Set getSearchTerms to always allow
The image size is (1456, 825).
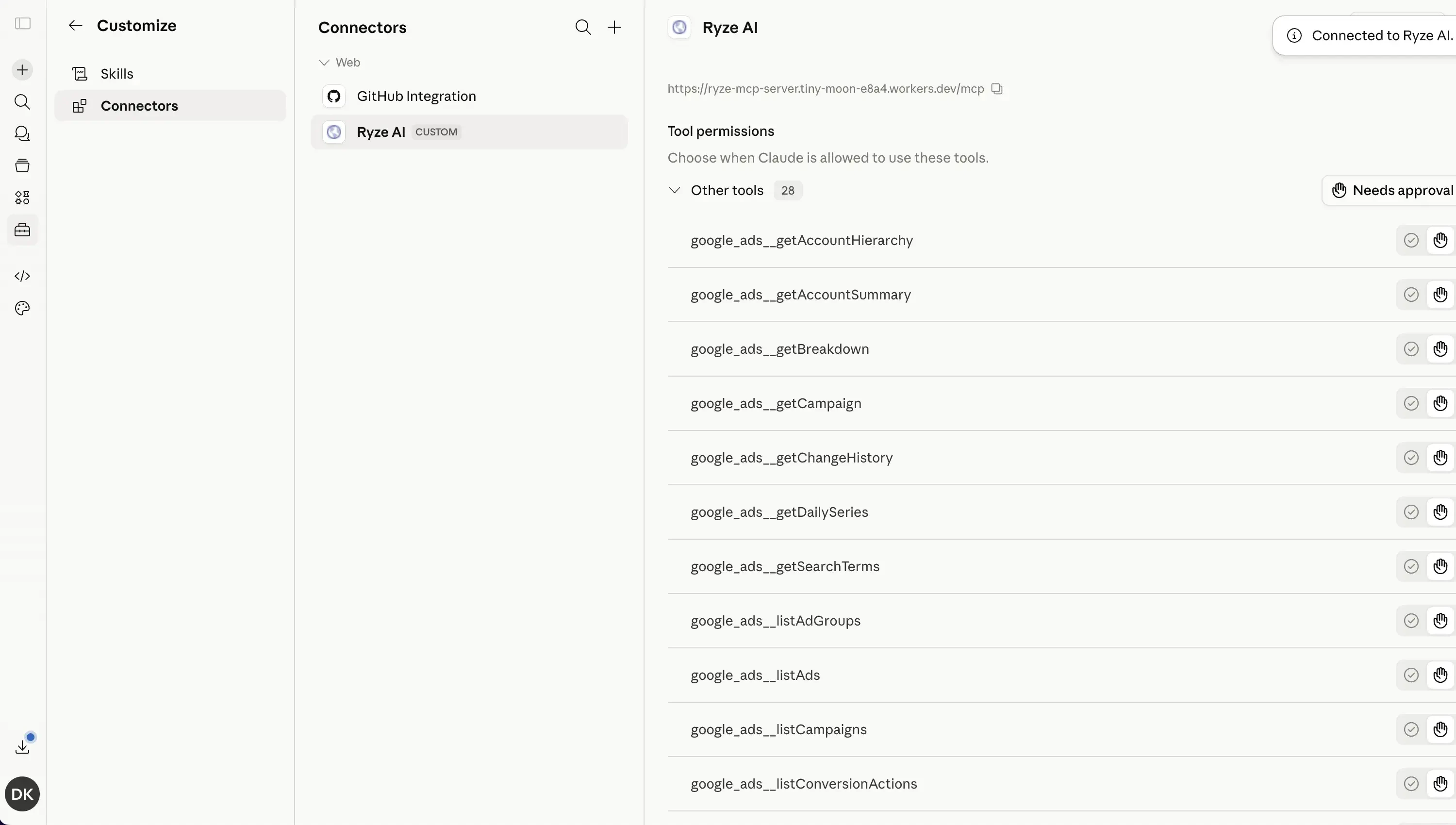pyautogui.click(x=1411, y=567)
